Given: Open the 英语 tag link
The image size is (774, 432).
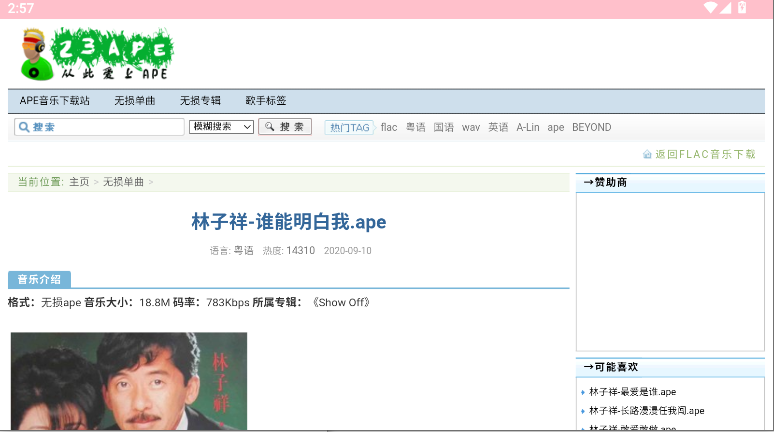Looking at the screenshot, I should point(498,127).
